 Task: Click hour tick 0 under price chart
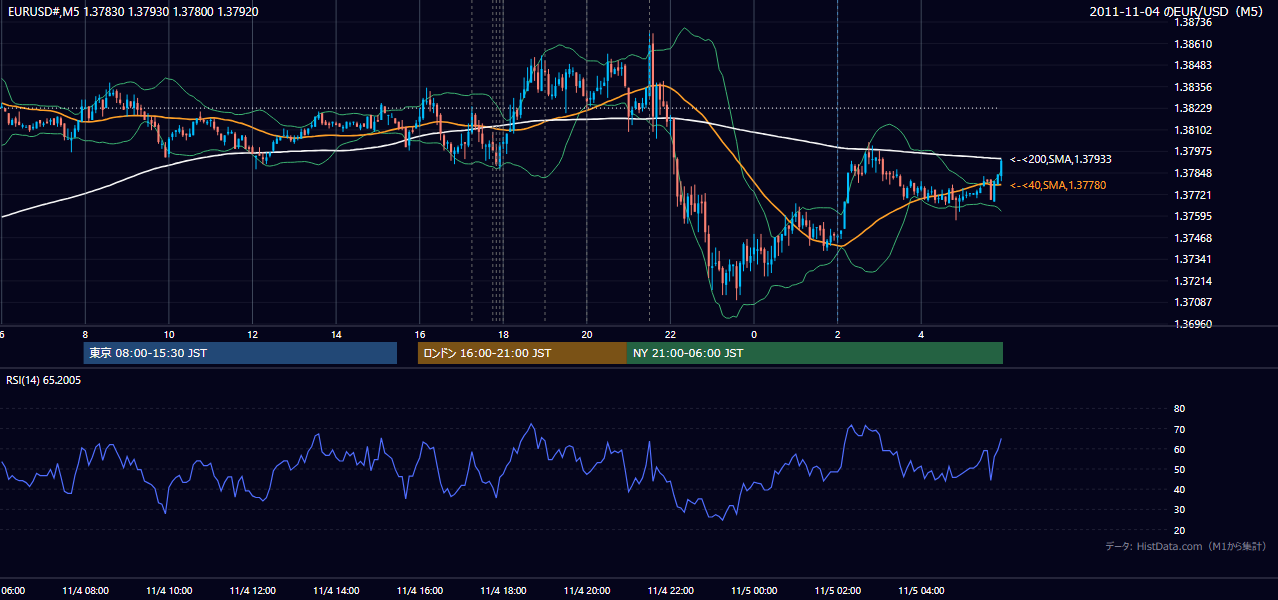[754, 334]
